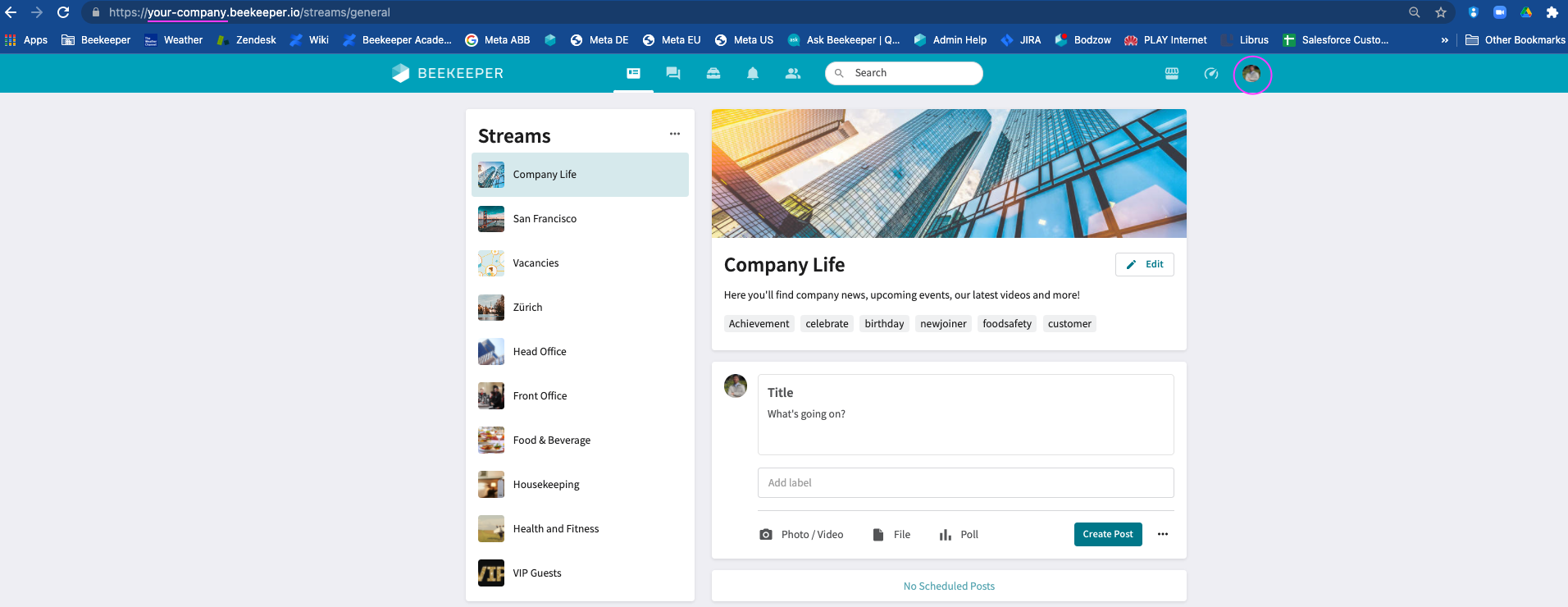The width and height of the screenshot is (1568, 607).
Task: Add a Poll to the post
Action: 958,535
